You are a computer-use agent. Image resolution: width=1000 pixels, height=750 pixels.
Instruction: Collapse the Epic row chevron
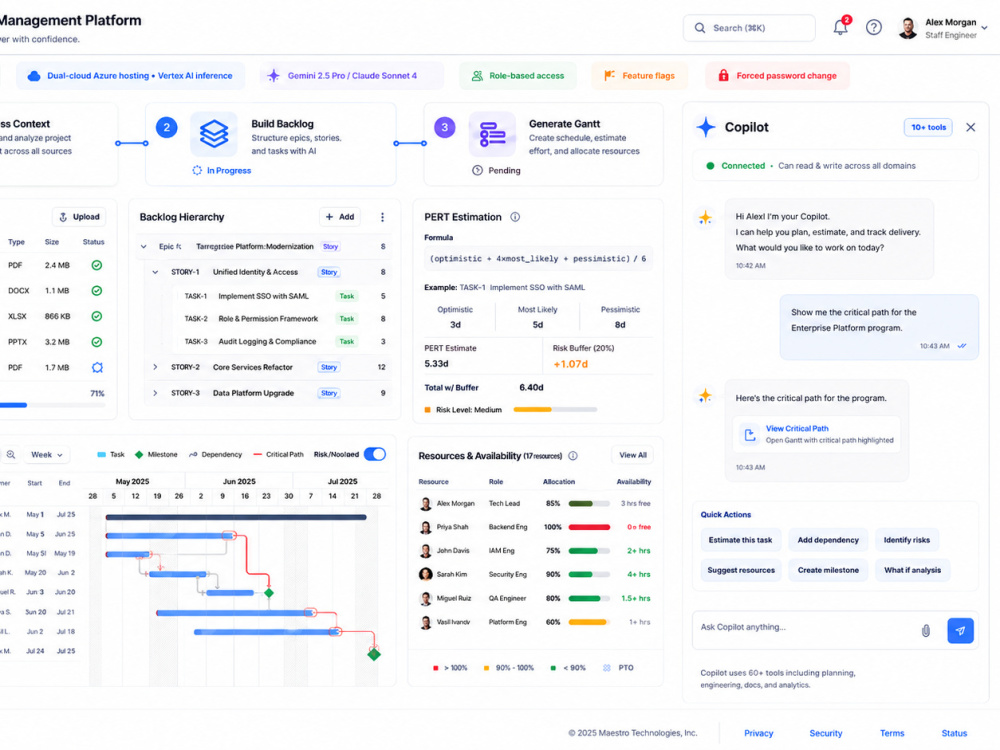(143, 247)
